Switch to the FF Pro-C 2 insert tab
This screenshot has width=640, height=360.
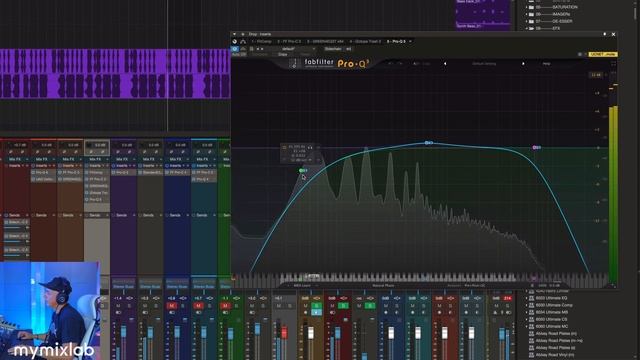click(289, 41)
